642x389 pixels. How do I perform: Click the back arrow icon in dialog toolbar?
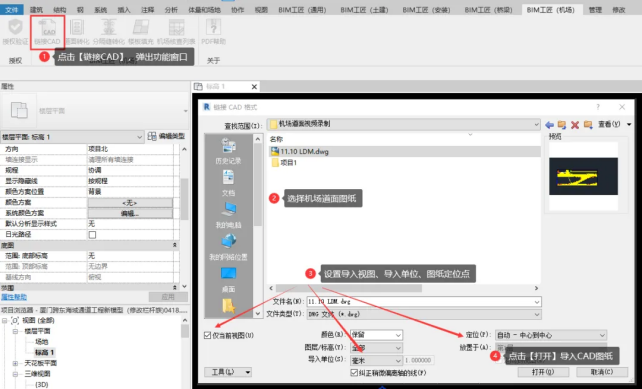[x=549, y=124]
